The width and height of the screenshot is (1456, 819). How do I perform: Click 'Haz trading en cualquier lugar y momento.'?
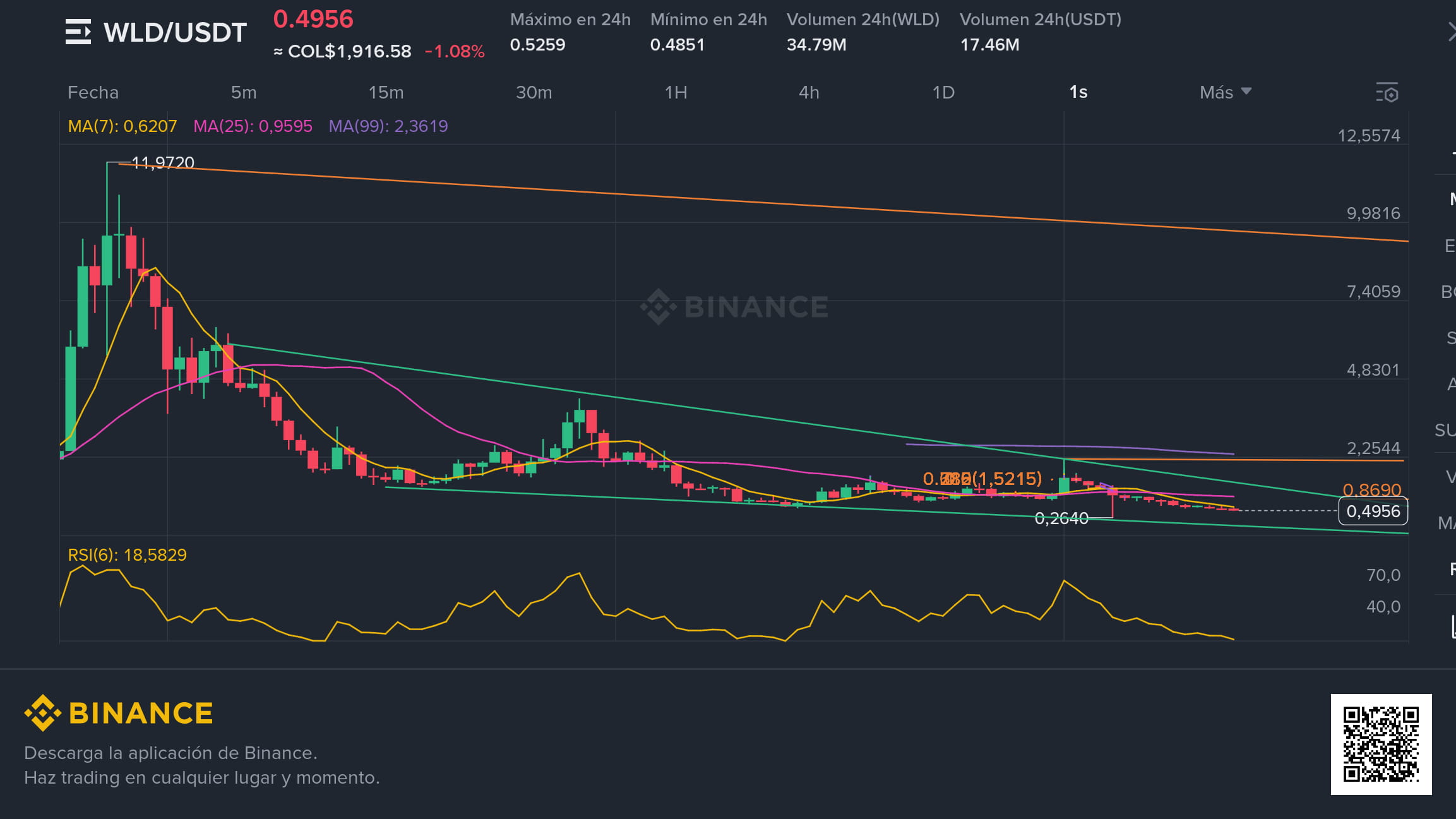point(202,777)
